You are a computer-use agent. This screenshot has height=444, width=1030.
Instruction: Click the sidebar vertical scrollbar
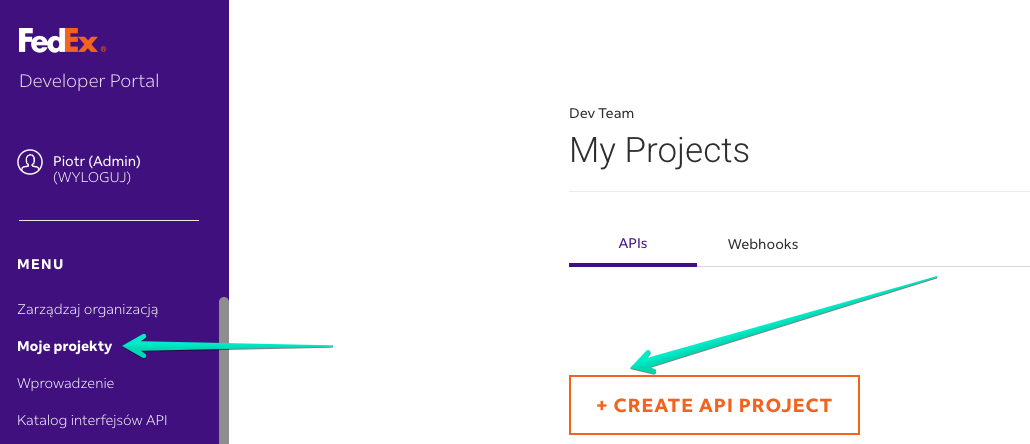click(224, 370)
